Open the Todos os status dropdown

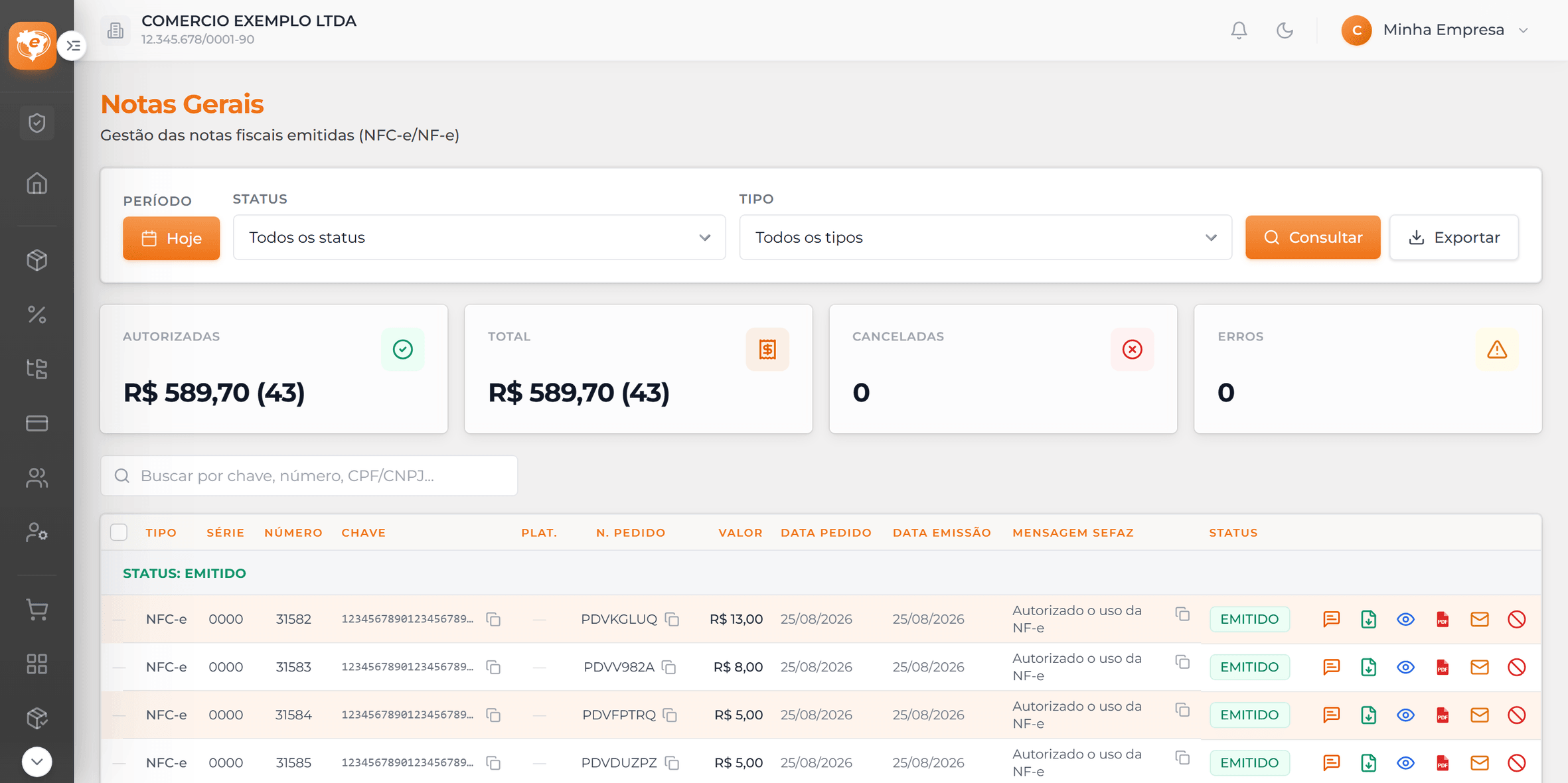coord(479,237)
